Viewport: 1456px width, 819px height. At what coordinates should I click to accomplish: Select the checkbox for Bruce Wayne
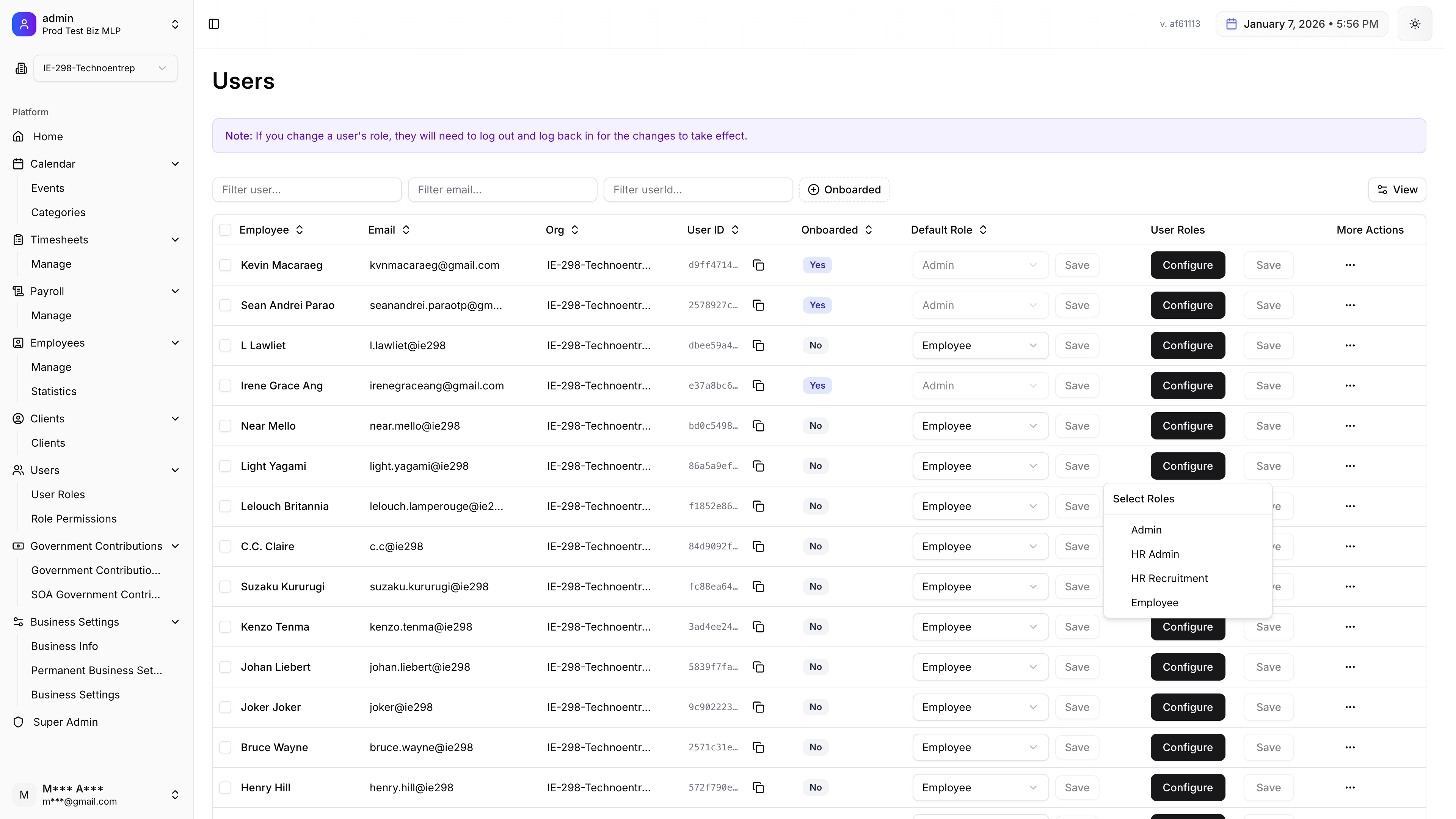point(226,747)
